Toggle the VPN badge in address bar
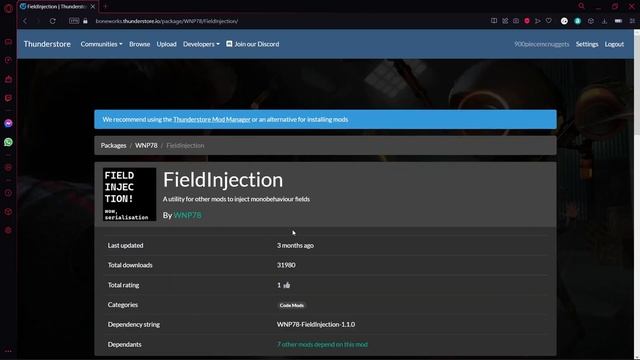 (74, 21)
